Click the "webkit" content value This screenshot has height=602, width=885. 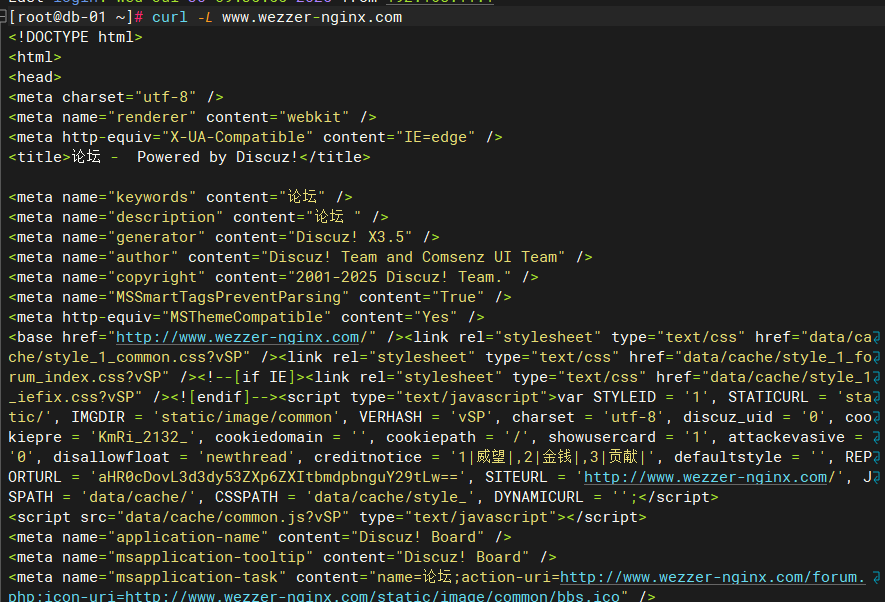[314, 117]
